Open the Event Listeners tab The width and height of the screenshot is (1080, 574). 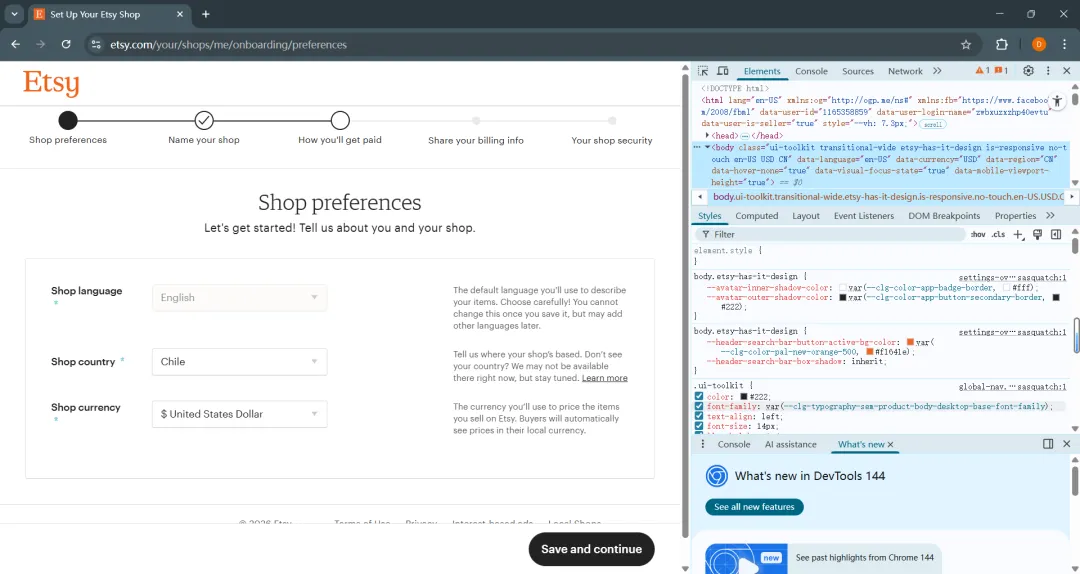coord(864,216)
